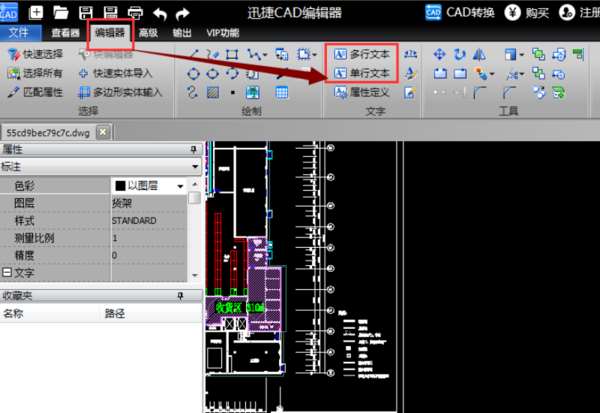The height and width of the screenshot is (413, 600).
Task: Open the 色彩 以图层 color dropdown
Action: click(x=180, y=186)
